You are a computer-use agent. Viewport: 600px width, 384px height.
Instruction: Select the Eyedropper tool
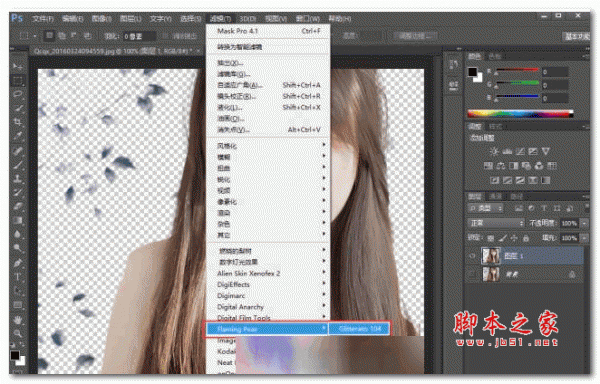tap(18, 136)
